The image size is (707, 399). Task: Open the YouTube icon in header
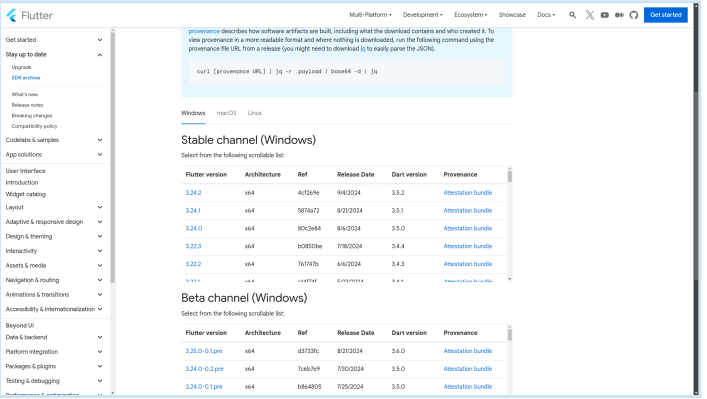click(604, 15)
